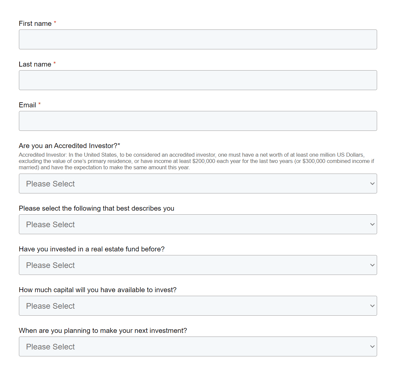Open the Accredited Investor dropdown
The image size is (396, 368).
pyautogui.click(x=198, y=183)
